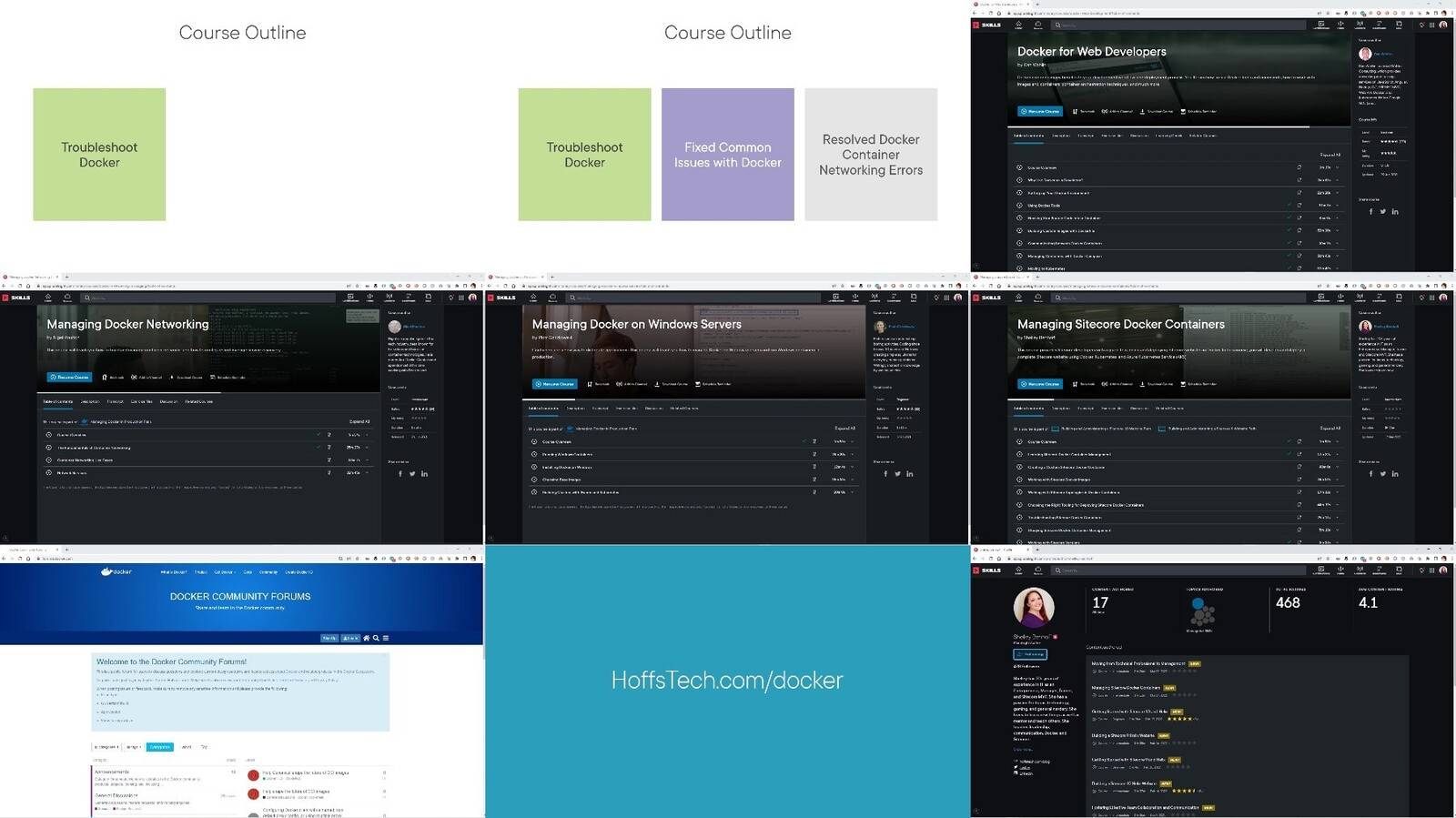Click the LinkedIn share icon on Managing Sitecore Docker Containers page
This screenshot has height=818, width=1456.
(x=1395, y=473)
